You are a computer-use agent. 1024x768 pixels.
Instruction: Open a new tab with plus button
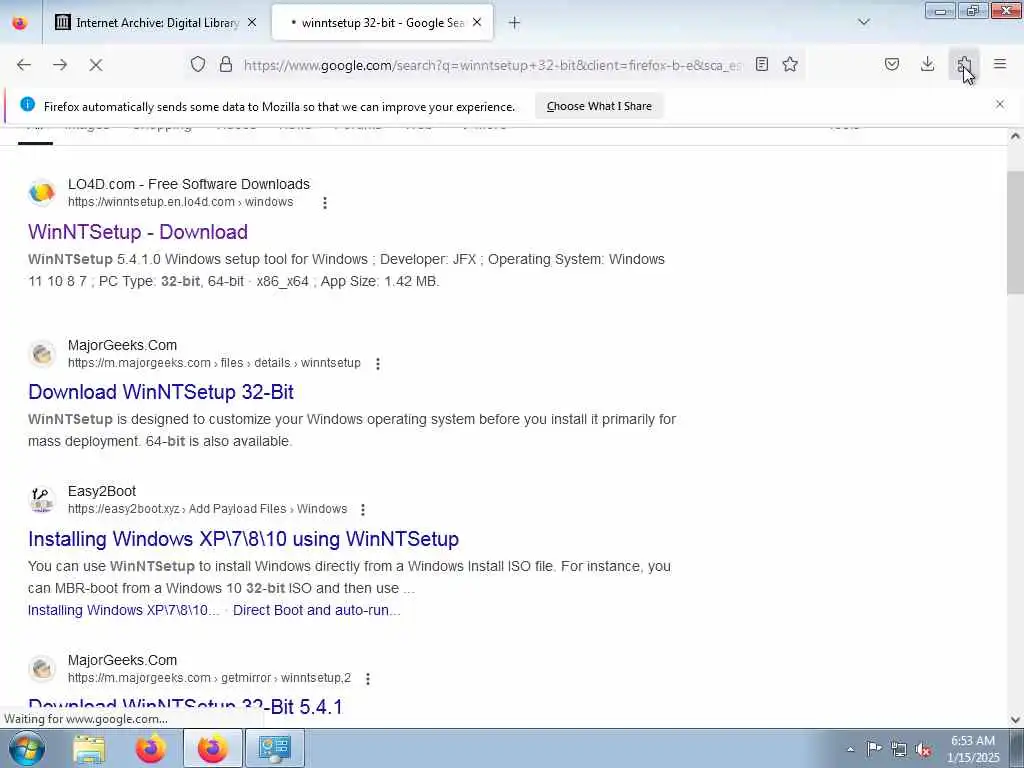pyautogui.click(x=515, y=23)
